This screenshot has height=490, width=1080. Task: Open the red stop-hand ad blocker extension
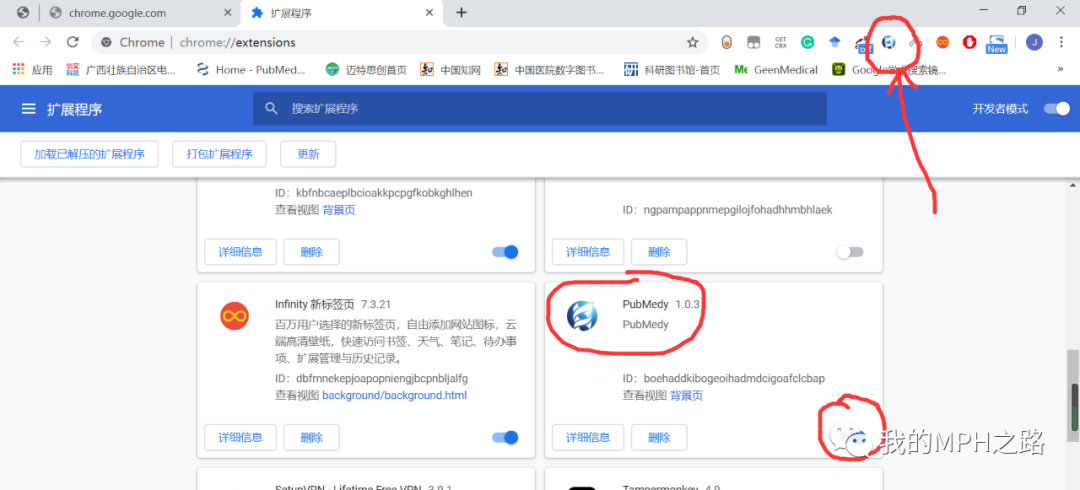pos(969,42)
